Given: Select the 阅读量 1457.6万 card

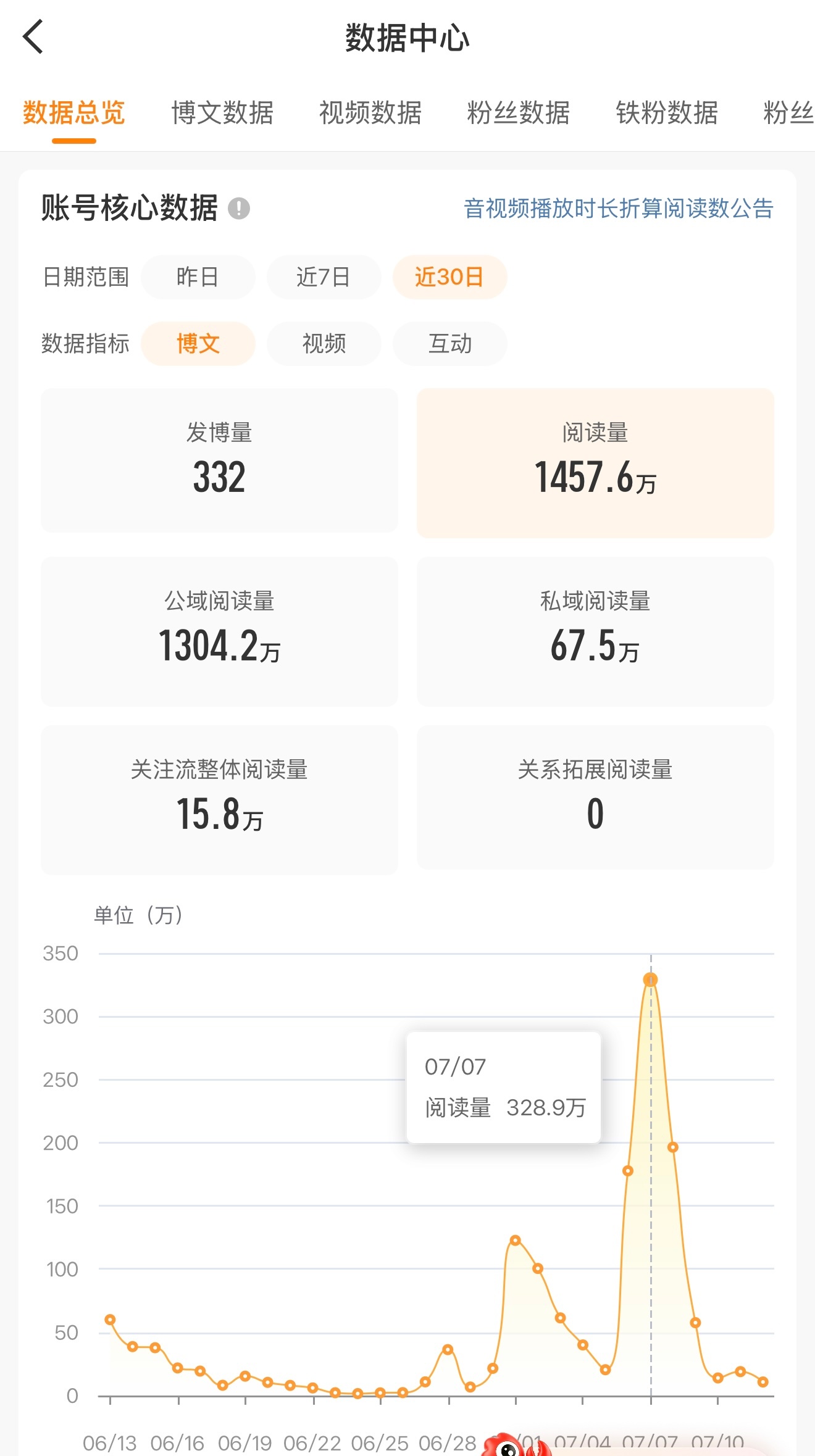Looking at the screenshot, I should [595, 463].
